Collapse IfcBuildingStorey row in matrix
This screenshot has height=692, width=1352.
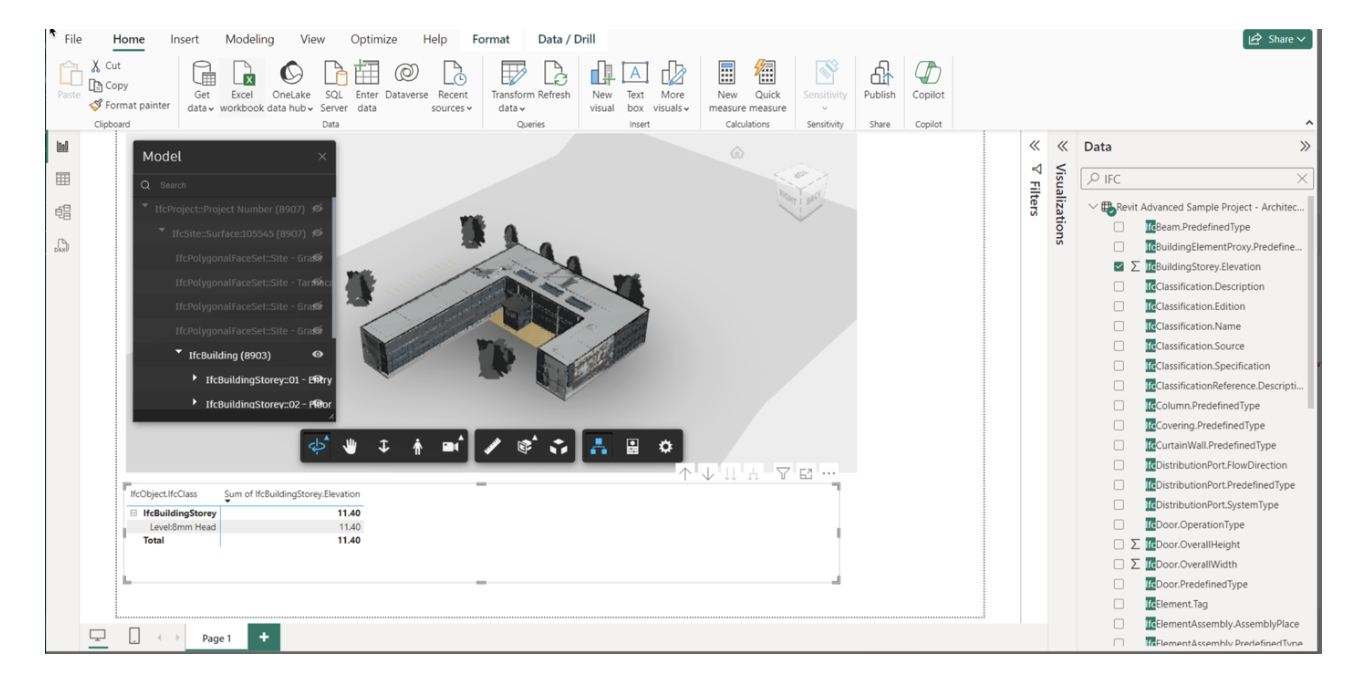pyautogui.click(x=134, y=513)
